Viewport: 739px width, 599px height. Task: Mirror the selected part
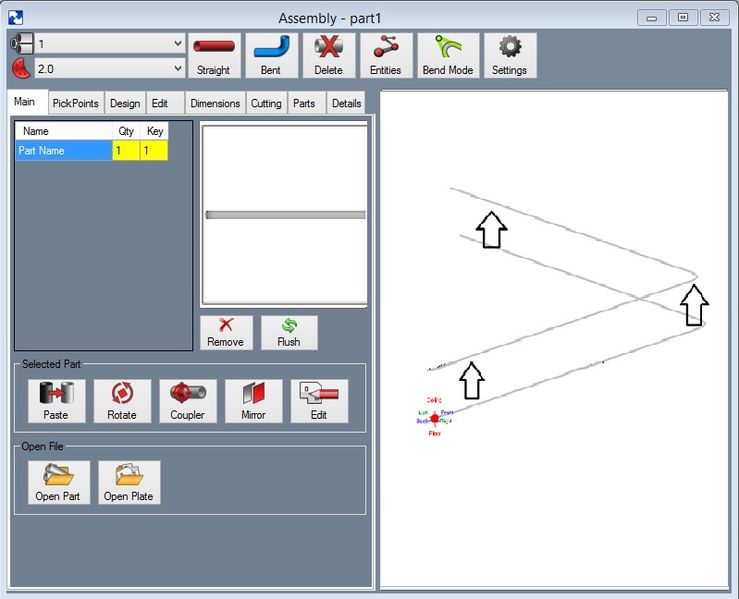click(253, 400)
